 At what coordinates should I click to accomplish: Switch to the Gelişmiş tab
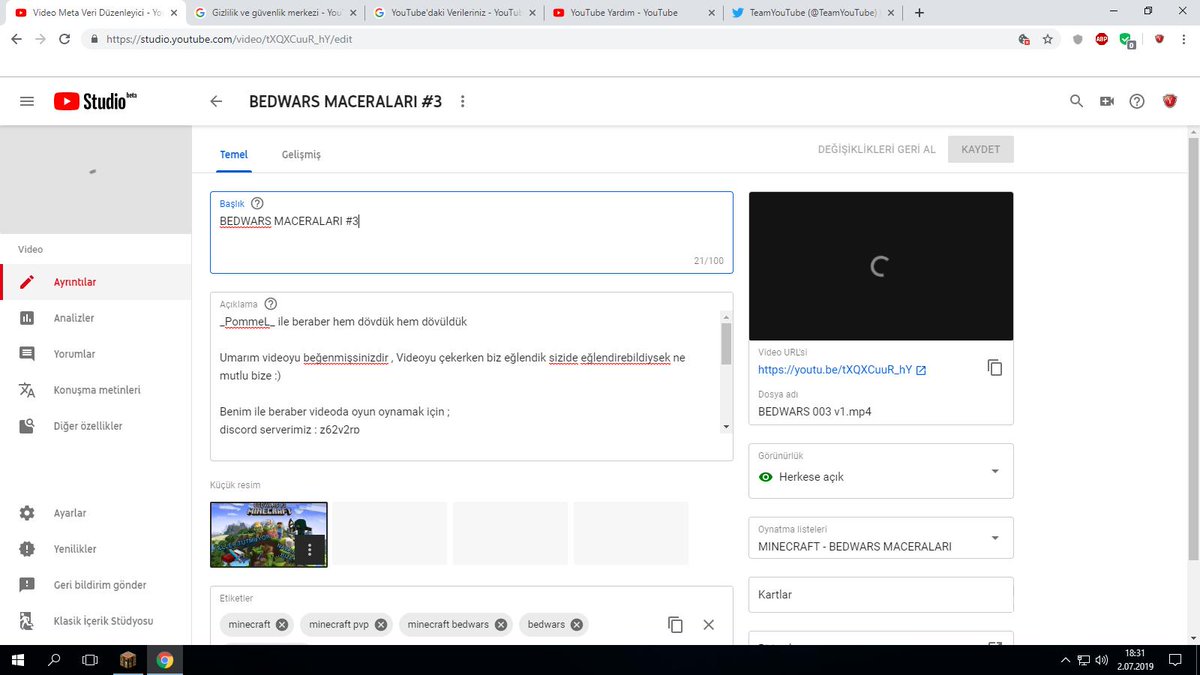point(301,155)
